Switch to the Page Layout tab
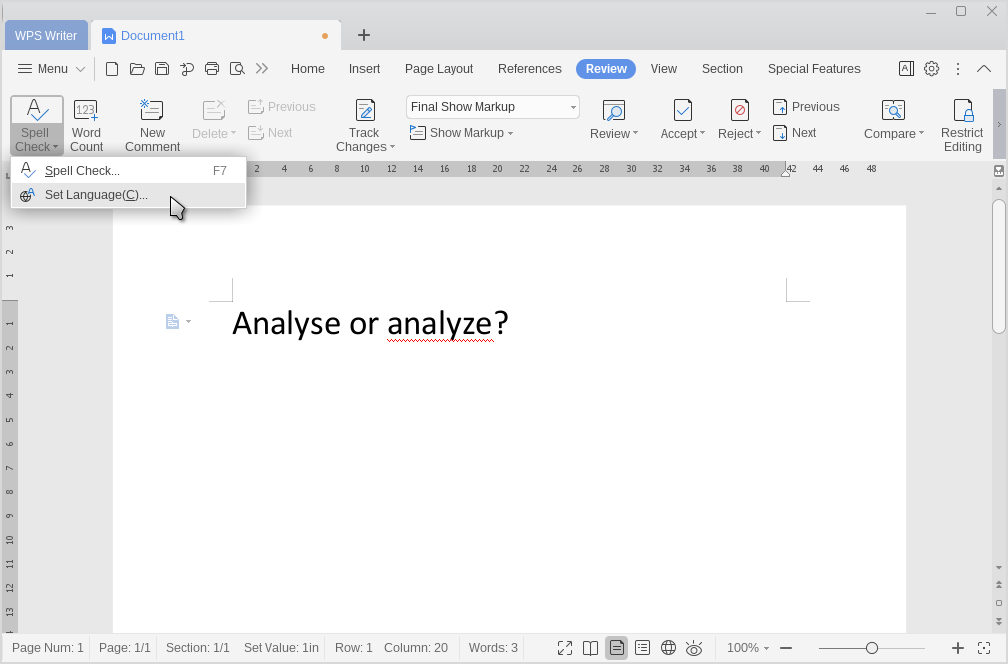This screenshot has height=664, width=1008. (439, 69)
